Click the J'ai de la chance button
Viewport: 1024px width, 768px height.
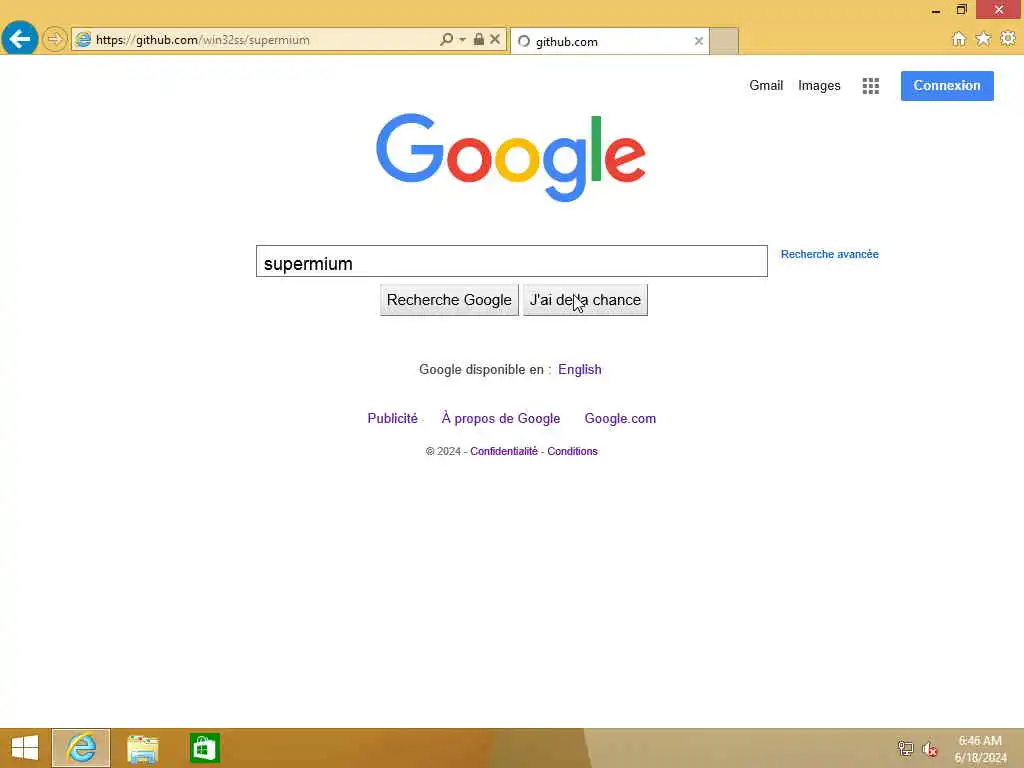coord(585,300)
